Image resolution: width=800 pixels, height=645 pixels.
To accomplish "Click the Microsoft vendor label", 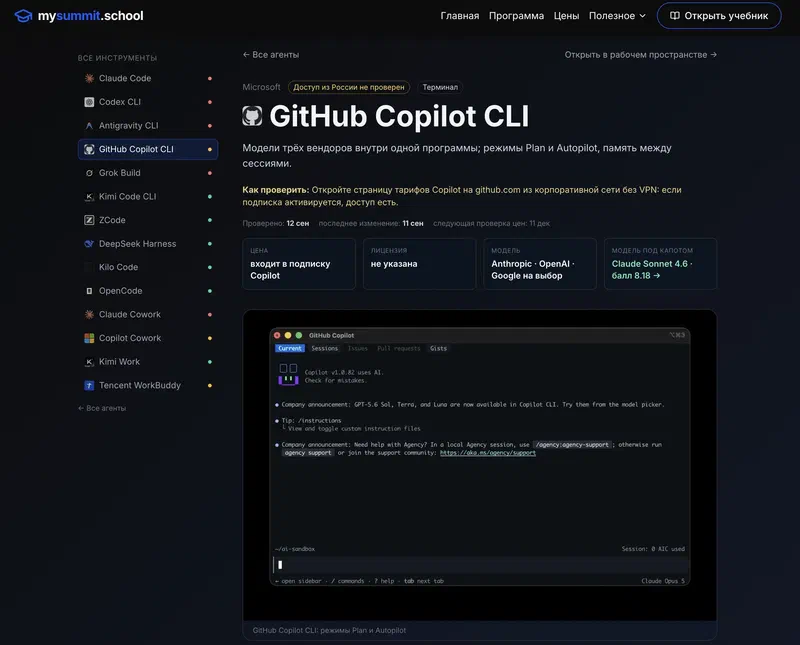I will (261, 87).
